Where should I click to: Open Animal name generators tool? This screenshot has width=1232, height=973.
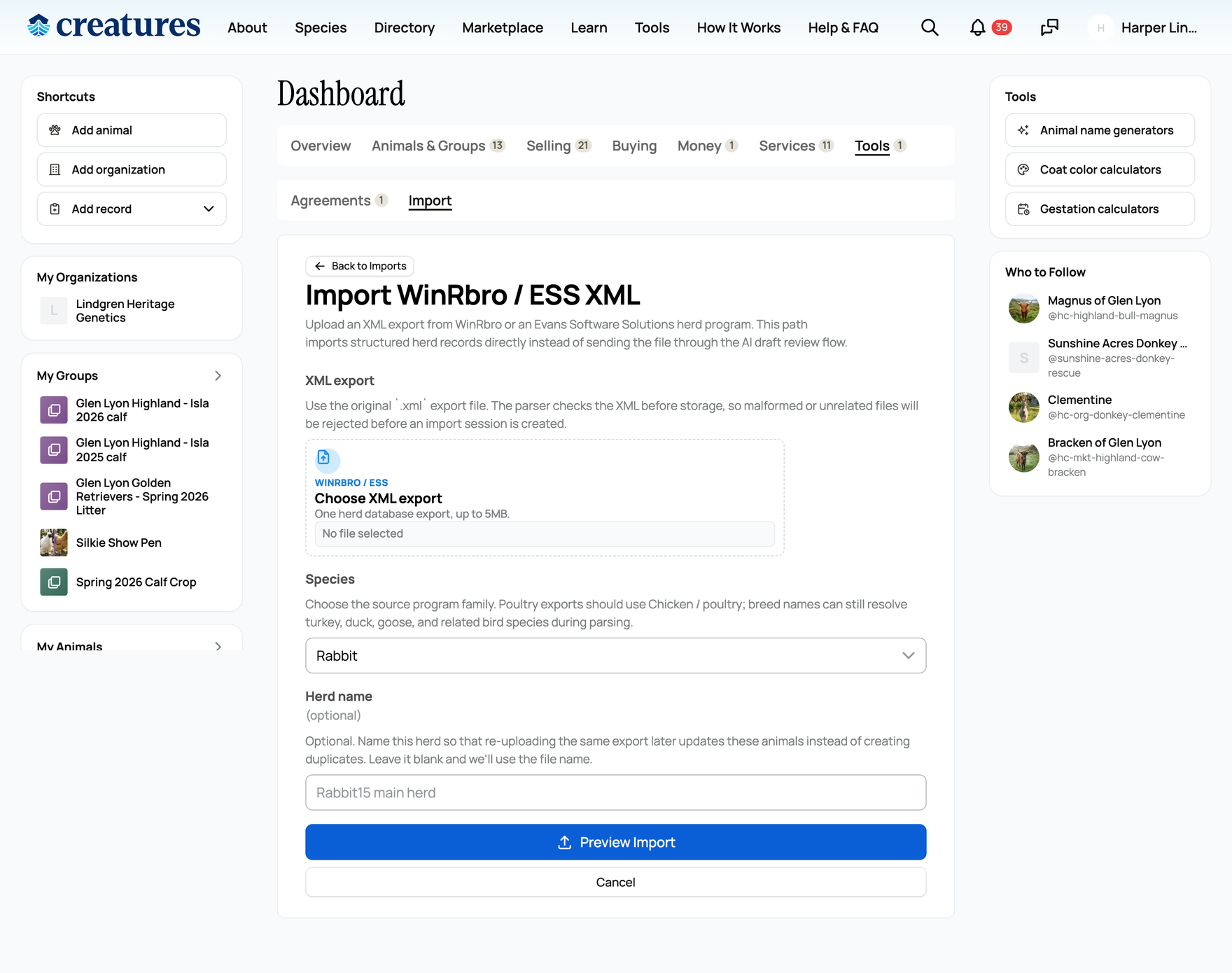[1100, 130]
